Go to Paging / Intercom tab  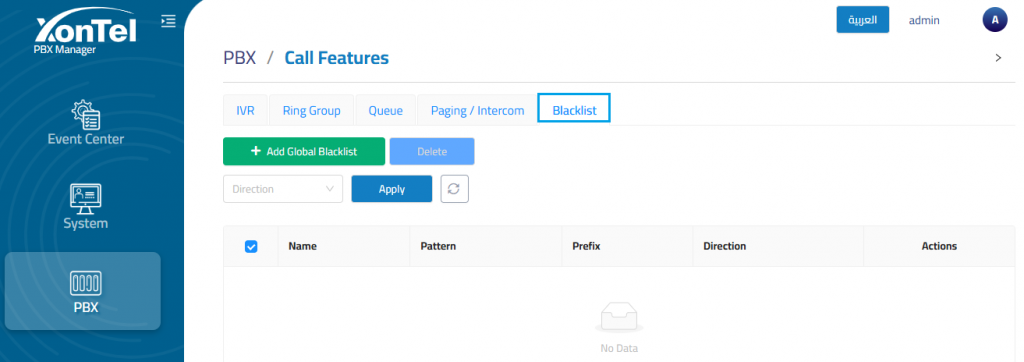[477, 110]
